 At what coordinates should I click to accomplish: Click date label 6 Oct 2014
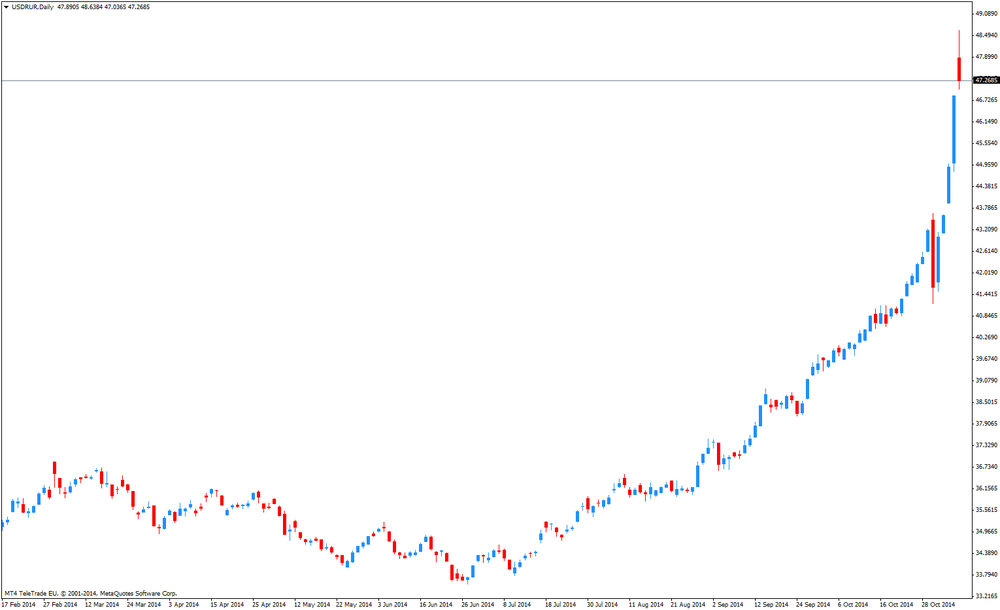click(853, 604)
